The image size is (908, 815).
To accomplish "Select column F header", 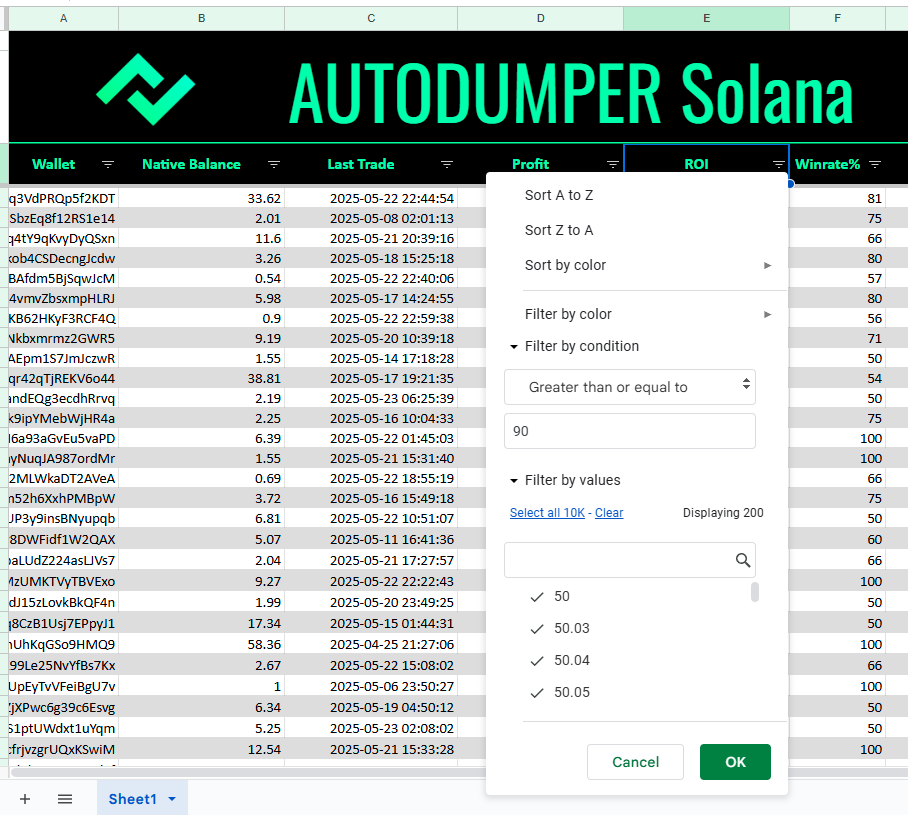I will [x=837, y=19].
